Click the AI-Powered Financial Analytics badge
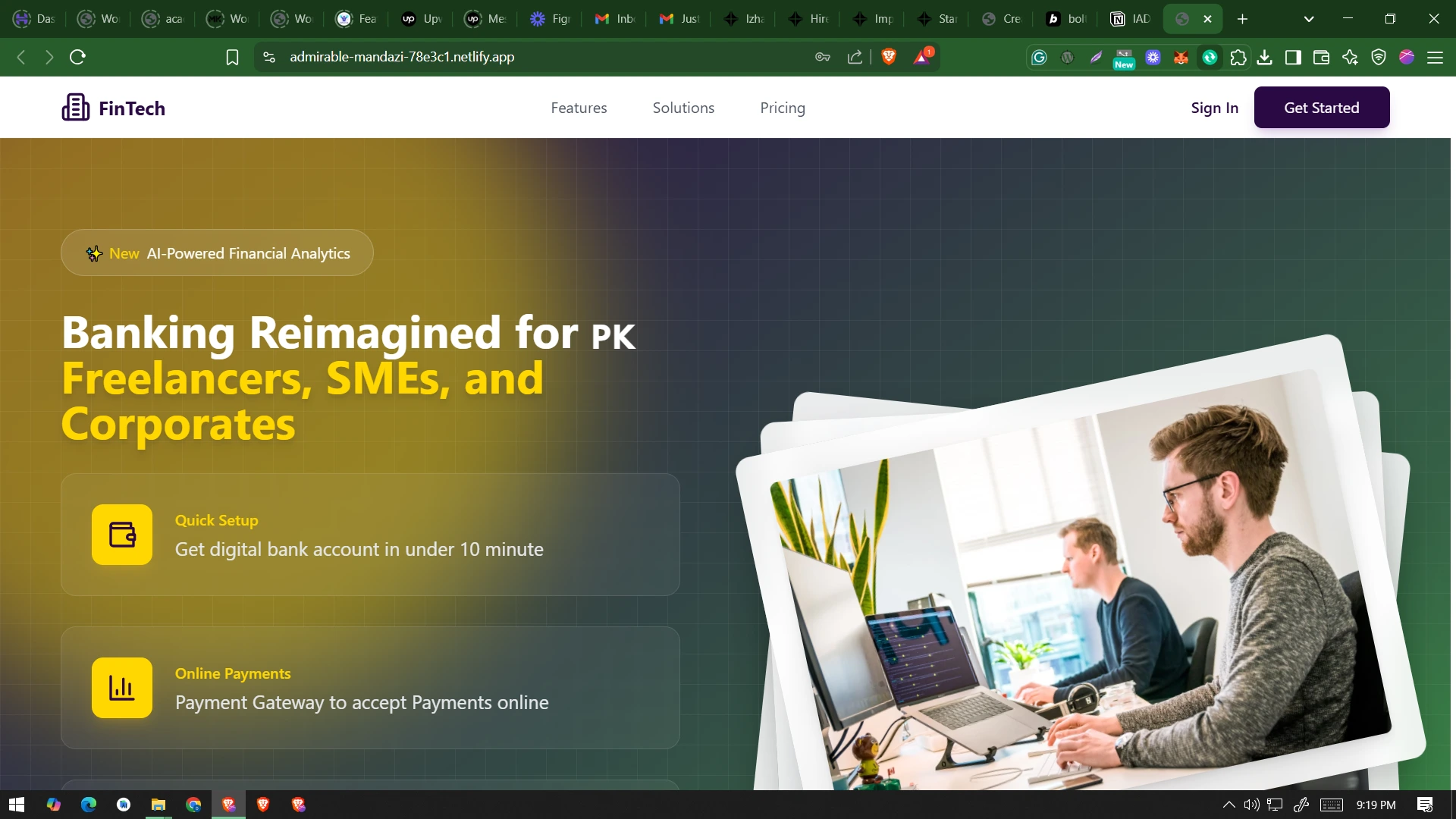This screenshot has width=1456, height=819. [217, 253]
